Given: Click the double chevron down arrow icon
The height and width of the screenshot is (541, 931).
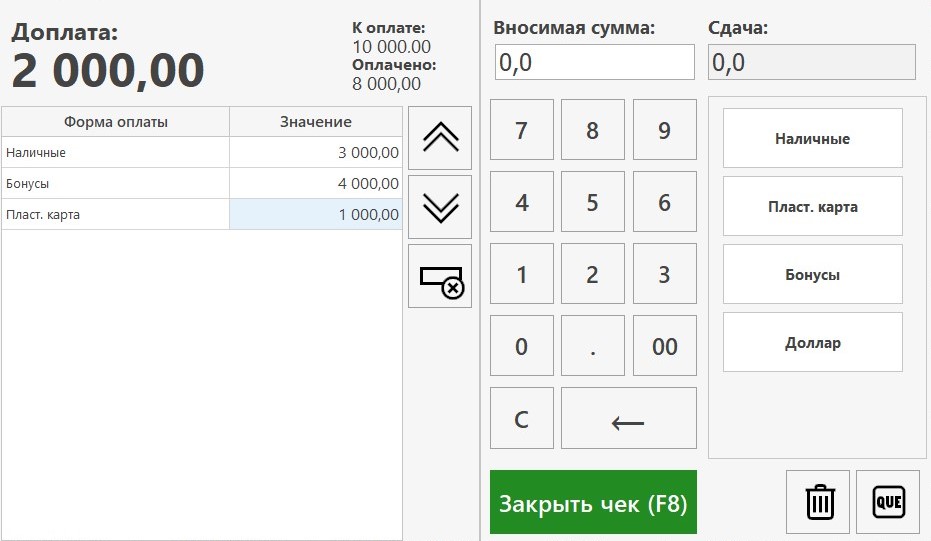Looking at the screenshot, I should click(x=440, y=207).
